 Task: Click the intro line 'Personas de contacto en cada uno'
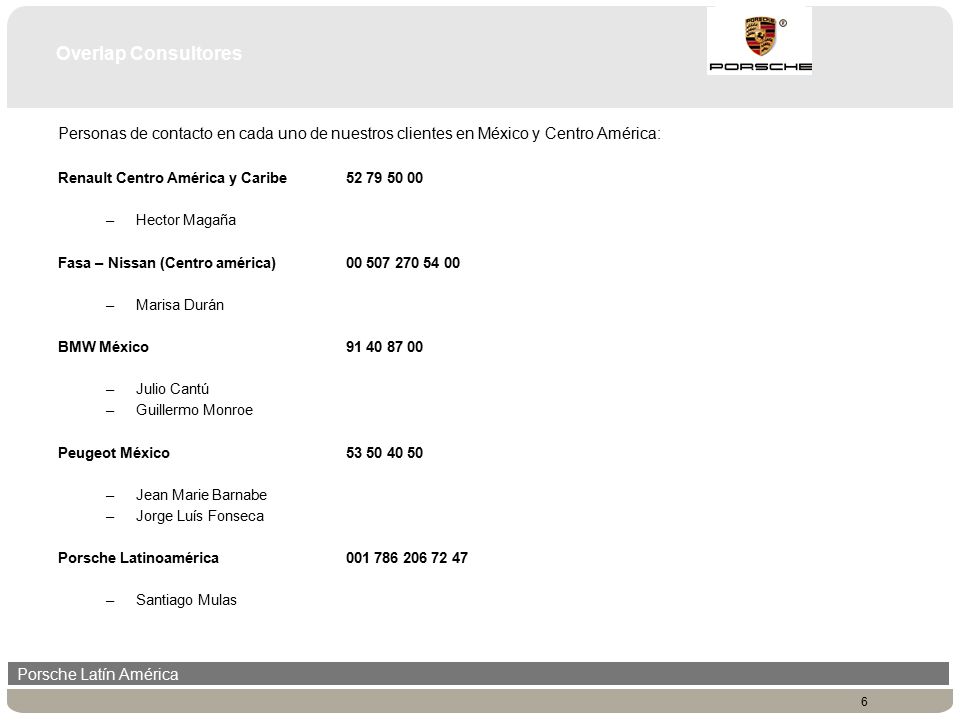pos(359,133)
